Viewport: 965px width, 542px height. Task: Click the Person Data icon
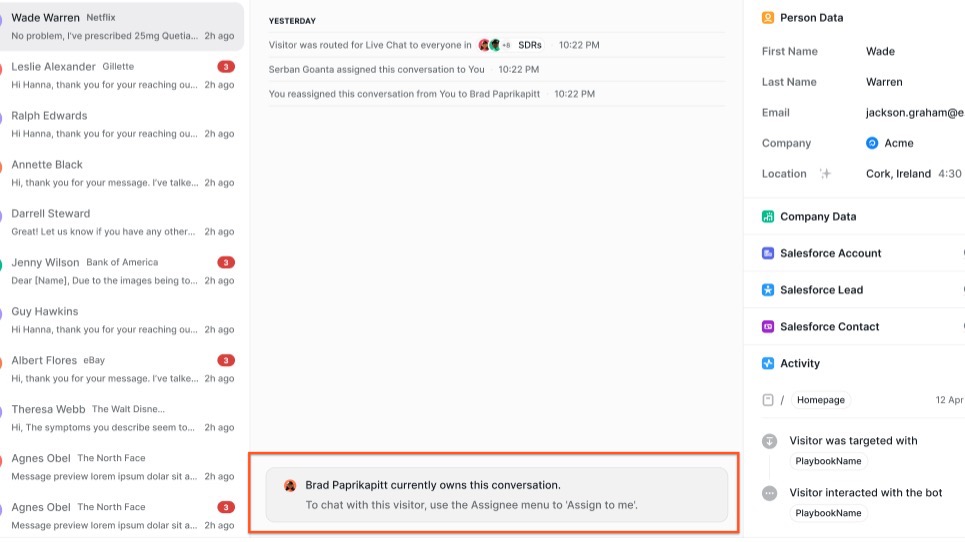coord(768,18)
